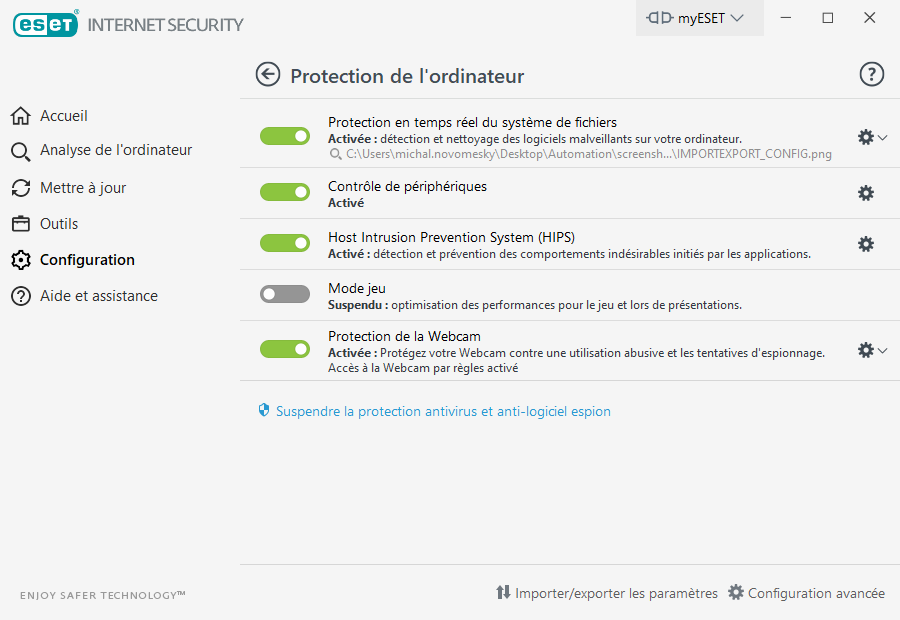Screen dimensions: 900x620
Task: Open the myESET dropdown
Action: (x=699, y=18)
